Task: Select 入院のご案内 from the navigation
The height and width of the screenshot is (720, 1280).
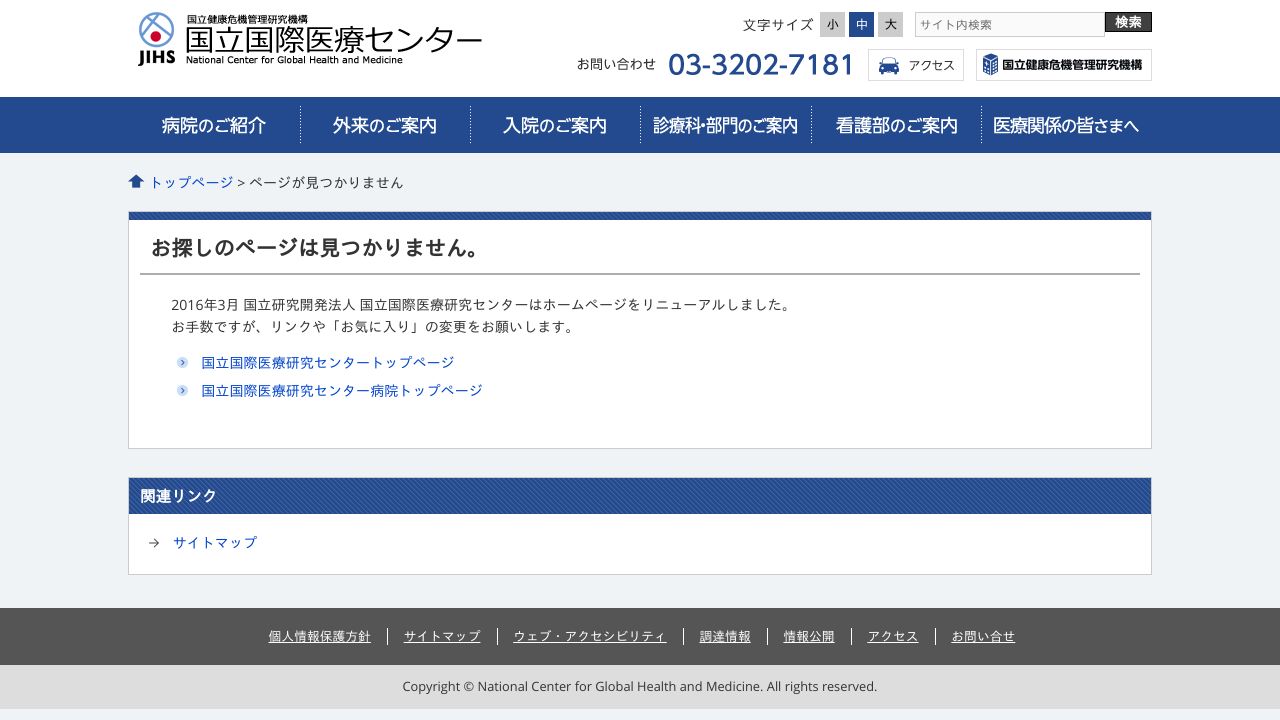Action: 555,125
